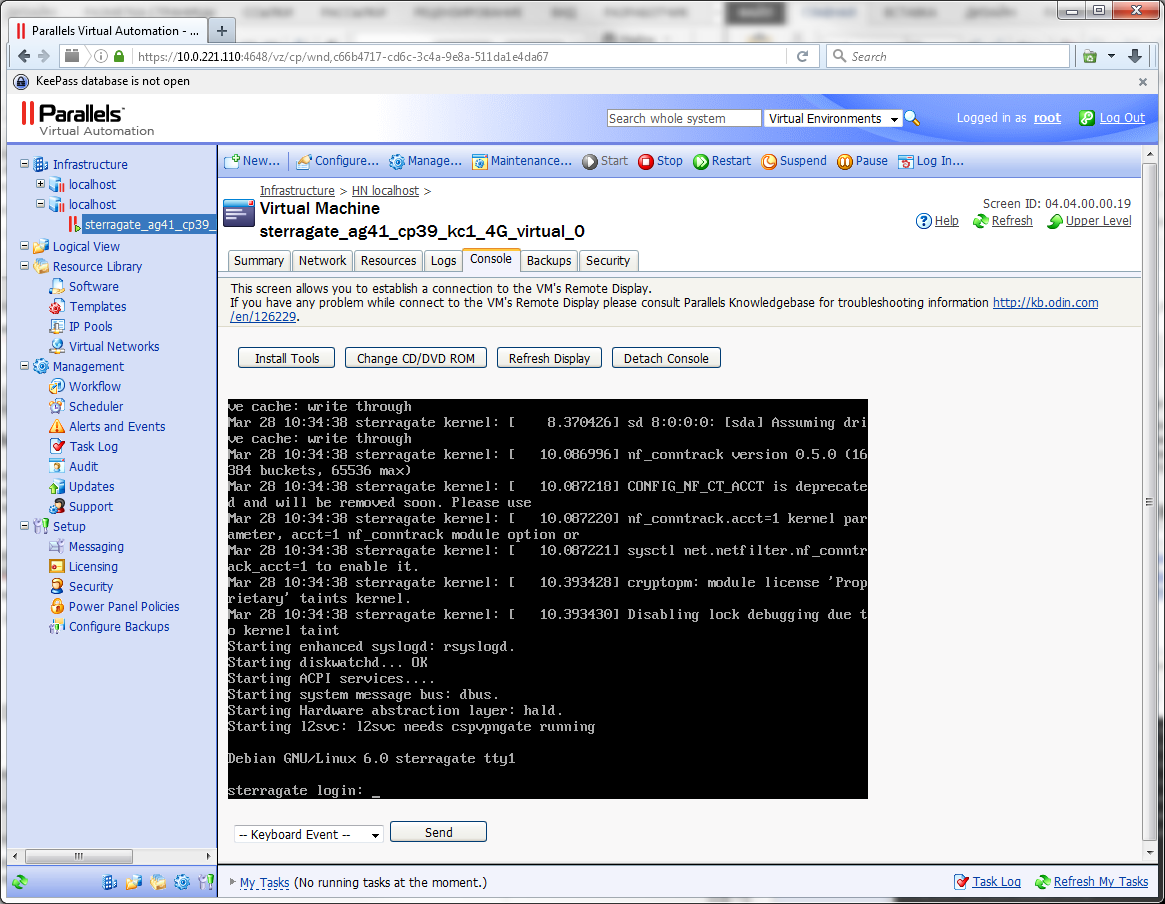Collapse the Management tree node
Image resolution: width=1165 pixels, height=904 pixels.
point(25,366)
